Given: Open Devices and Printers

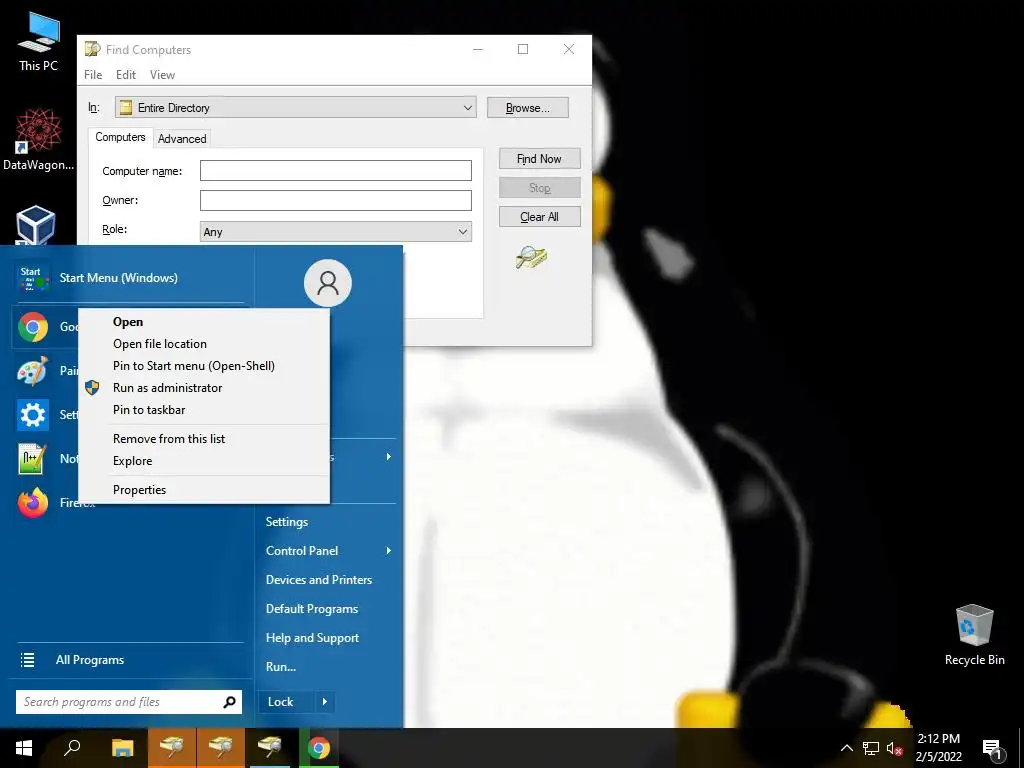Looking at the screenshot, I should pos(319,580).
